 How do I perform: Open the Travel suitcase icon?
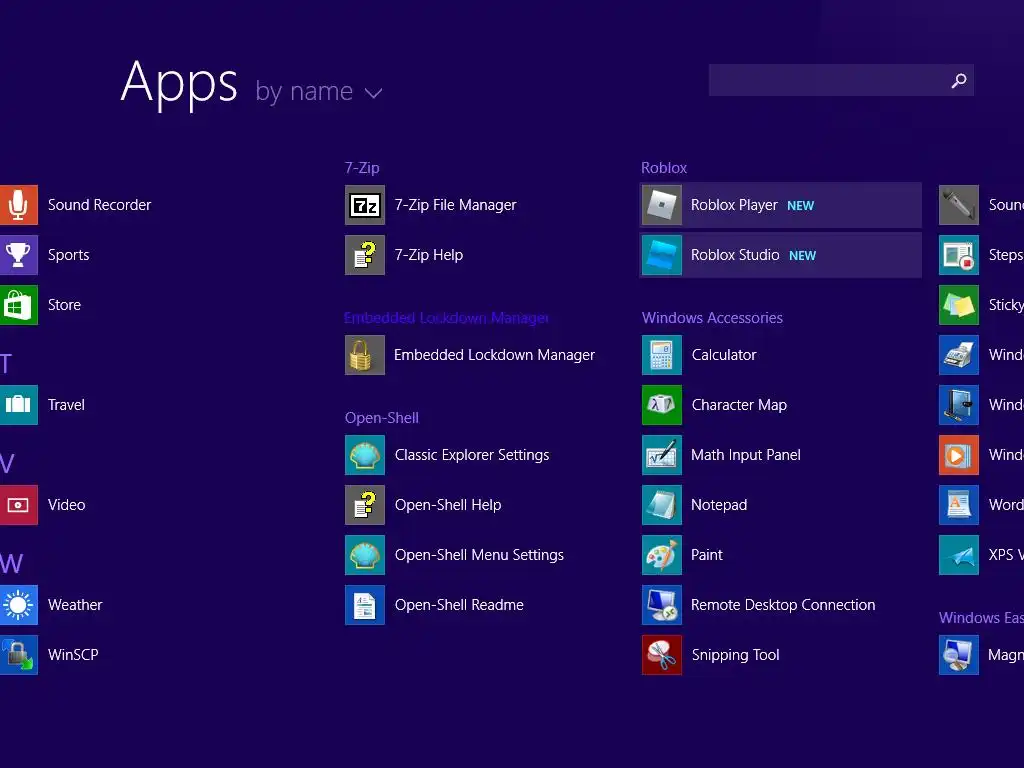[x=18, y=405]
